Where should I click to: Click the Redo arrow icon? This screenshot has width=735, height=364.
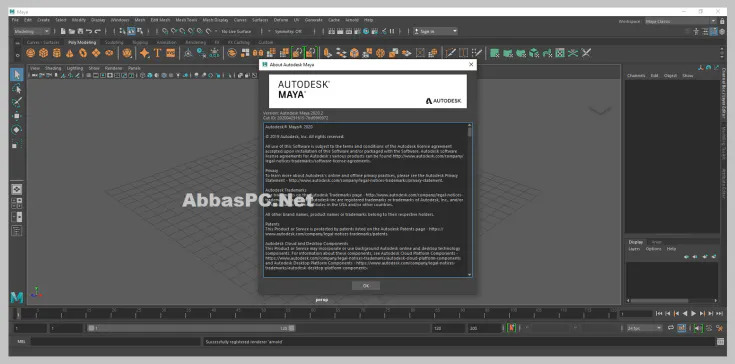point(98,31)
